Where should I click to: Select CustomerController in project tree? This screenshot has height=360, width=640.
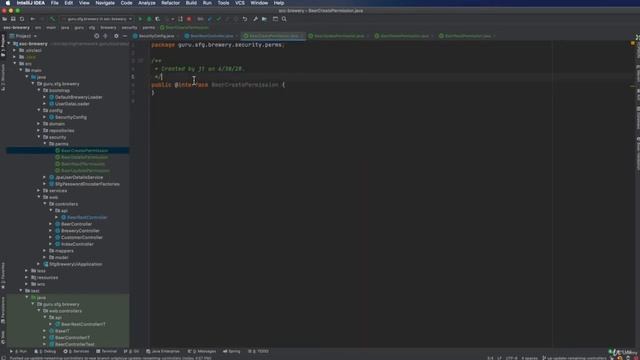[x=82, y=238]
